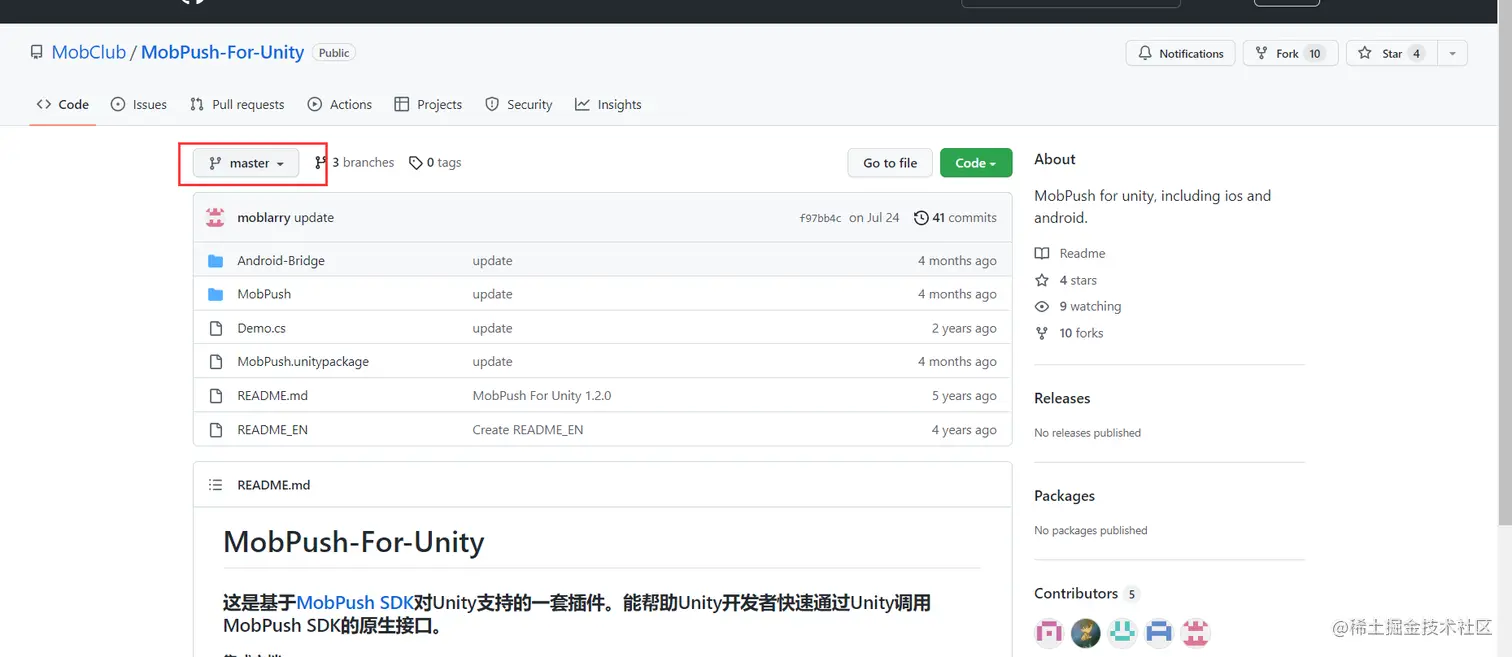Image resolution: width=1512 pixels, height=657 pixels.
Task: Open the Demo.cs file
Action: pyautogui.click(x=261, y=328)
